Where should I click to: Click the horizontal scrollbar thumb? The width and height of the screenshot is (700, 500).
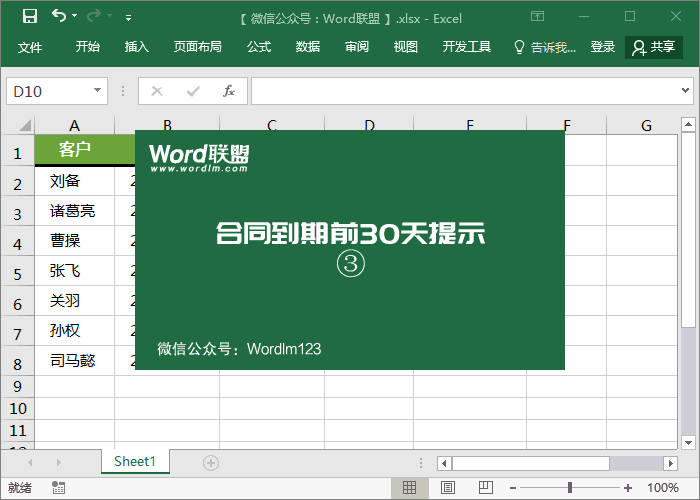tap(531, 463)
